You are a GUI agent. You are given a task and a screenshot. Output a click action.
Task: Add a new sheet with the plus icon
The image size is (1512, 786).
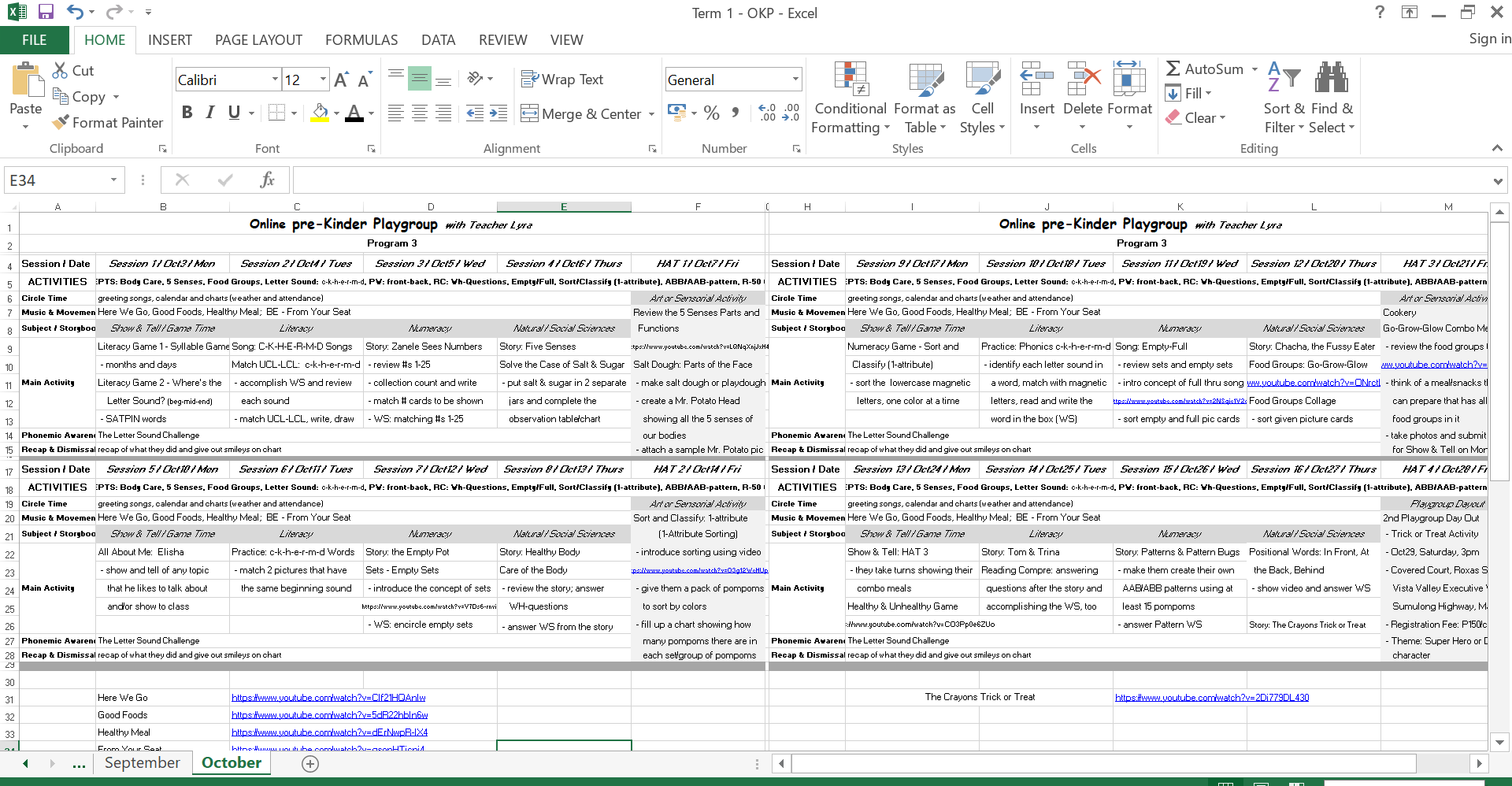pyautogui.click(x=310, y=763)
